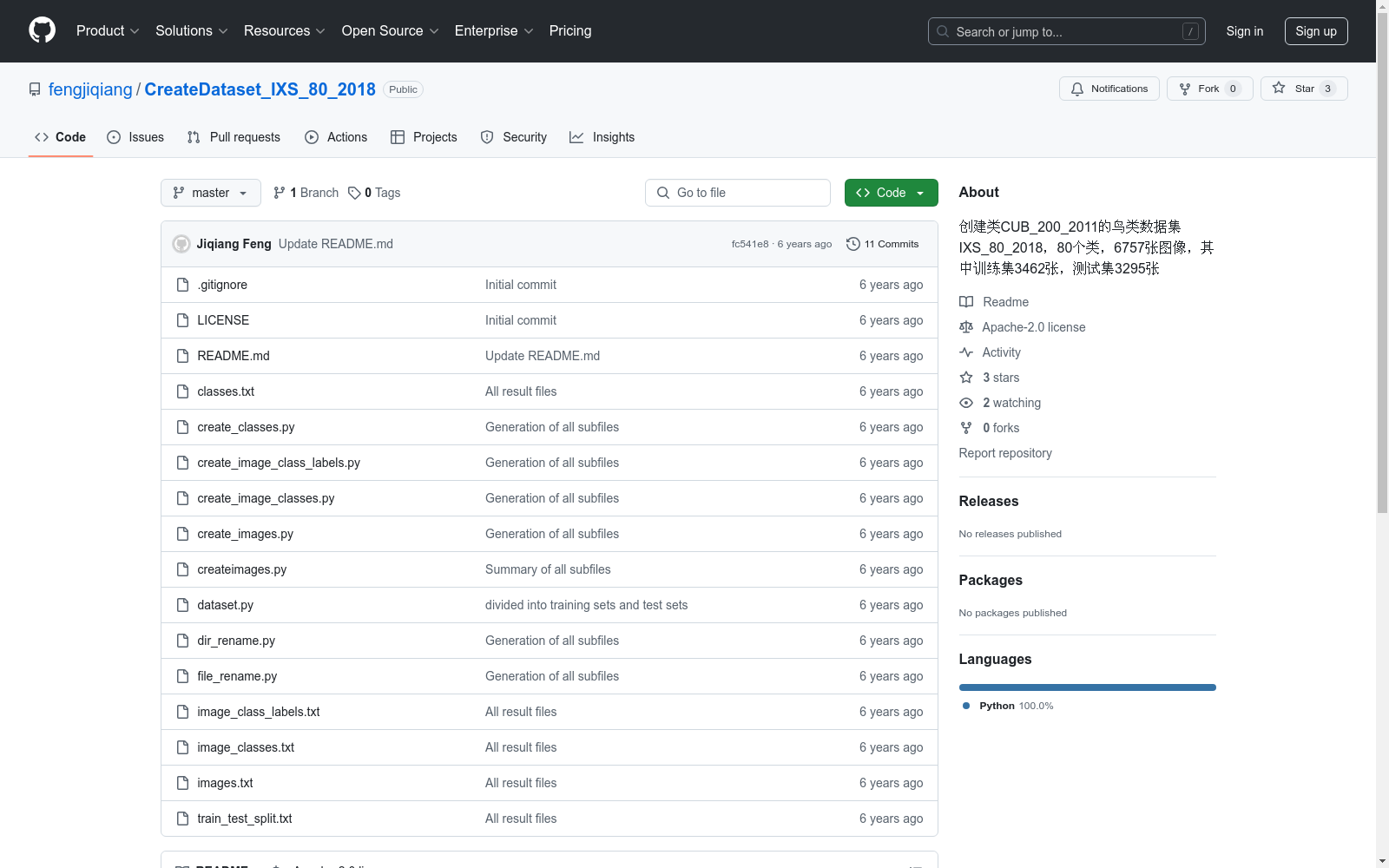The height and width of the screenshot is (868, 1389).
Task: Open the Pricing page link
Action: 570,31
